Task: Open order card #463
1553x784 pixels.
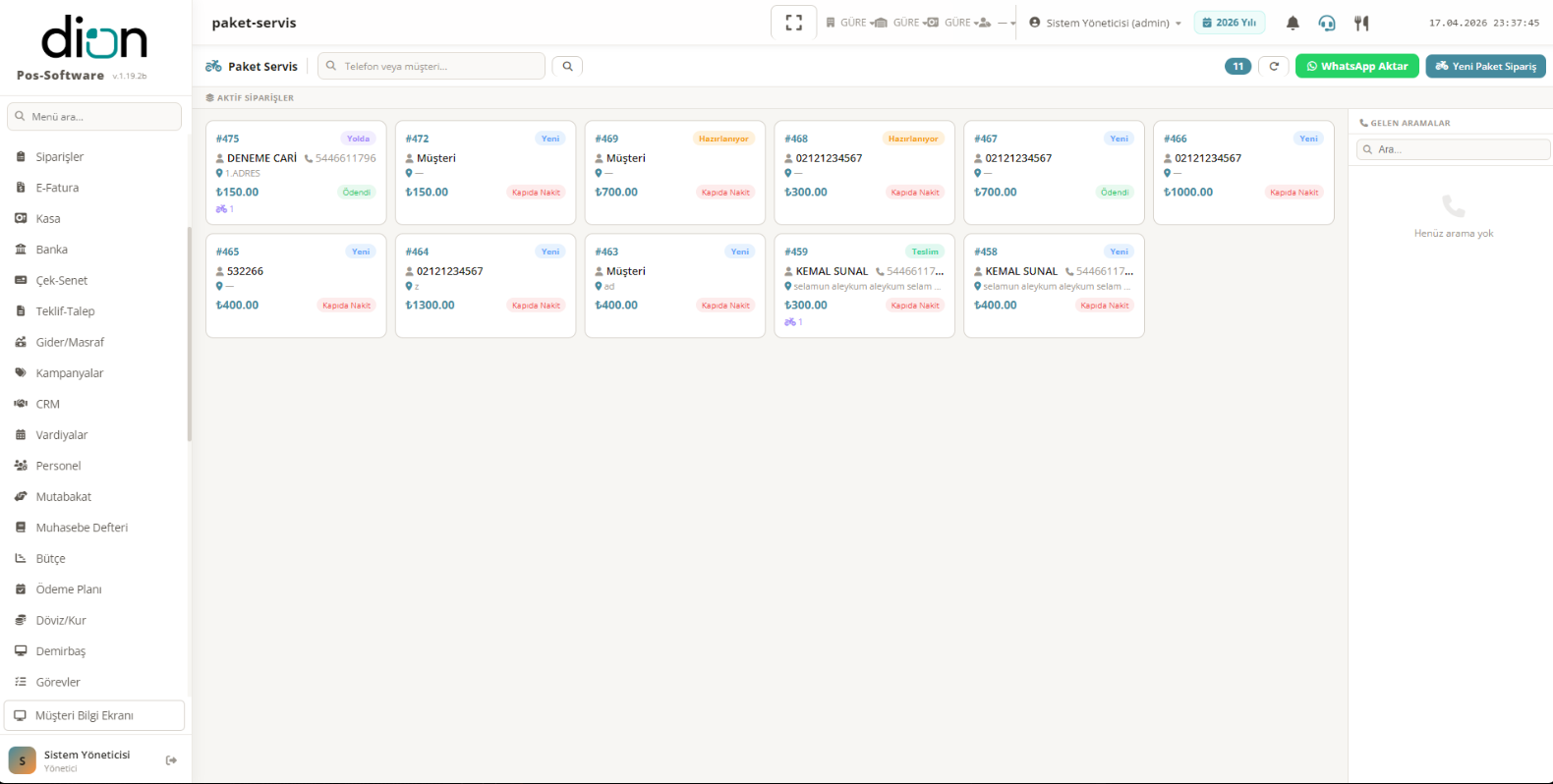Action: pos(675,285)
